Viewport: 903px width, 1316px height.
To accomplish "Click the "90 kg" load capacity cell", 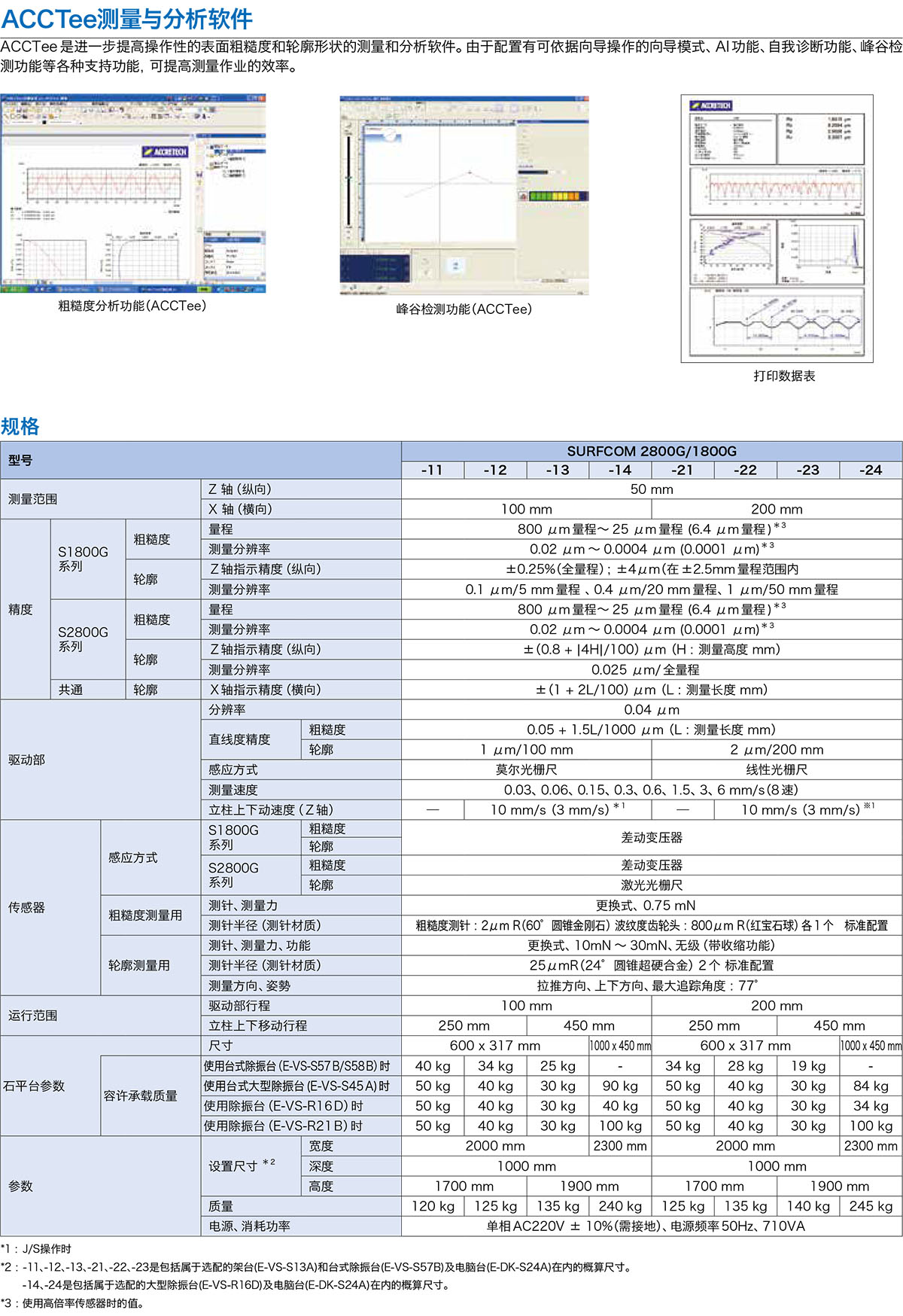I will [x=620, y=1086].
